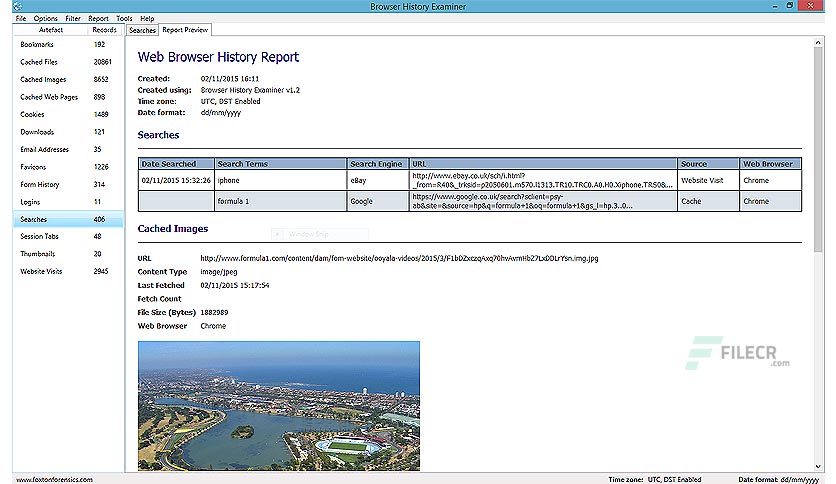Click the 'Website Visit' source cell
The width and height of the screenshot is (836, 484).
coord(708,180)
